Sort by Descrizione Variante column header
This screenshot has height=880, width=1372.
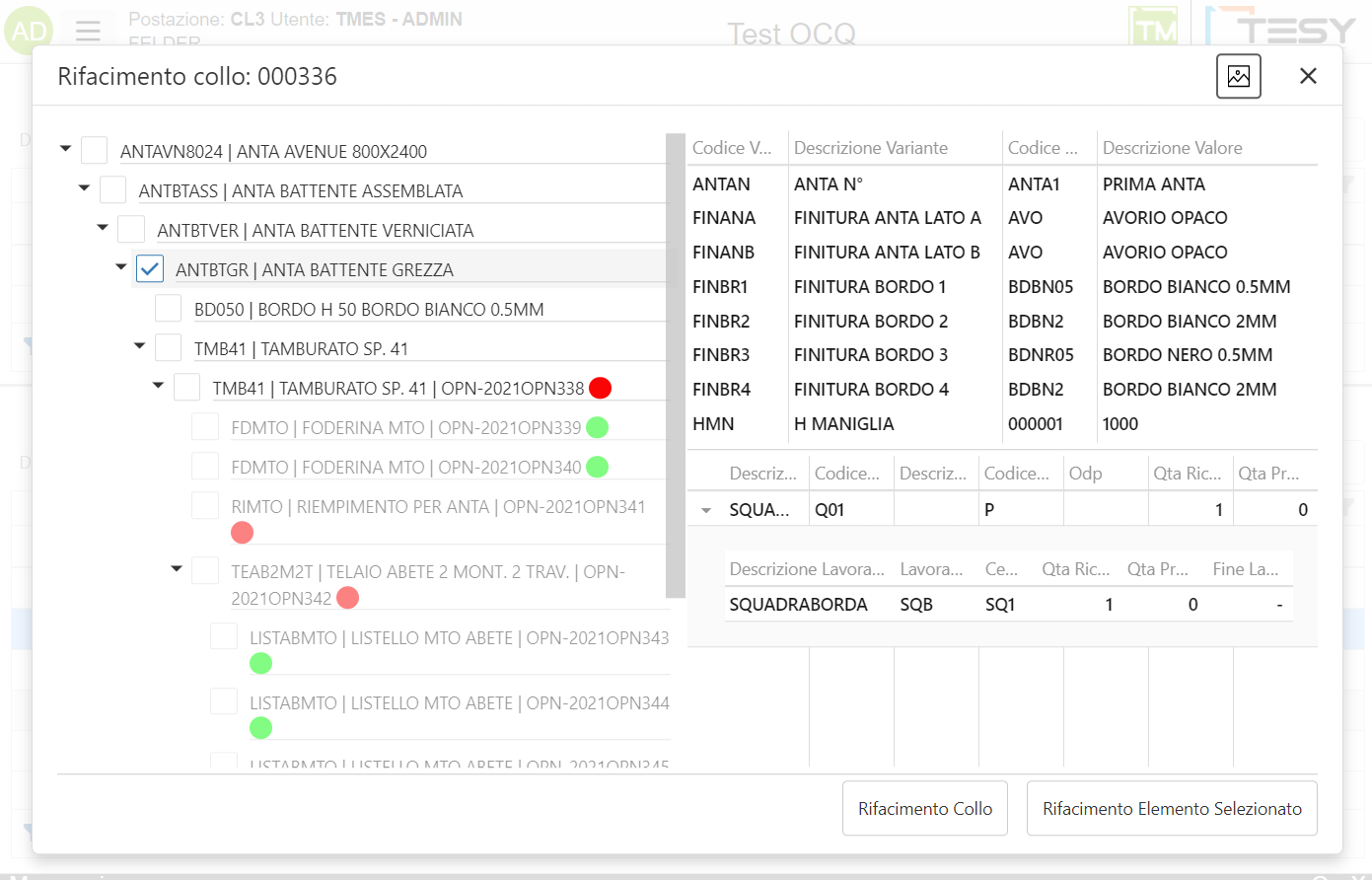coord(871,148)
